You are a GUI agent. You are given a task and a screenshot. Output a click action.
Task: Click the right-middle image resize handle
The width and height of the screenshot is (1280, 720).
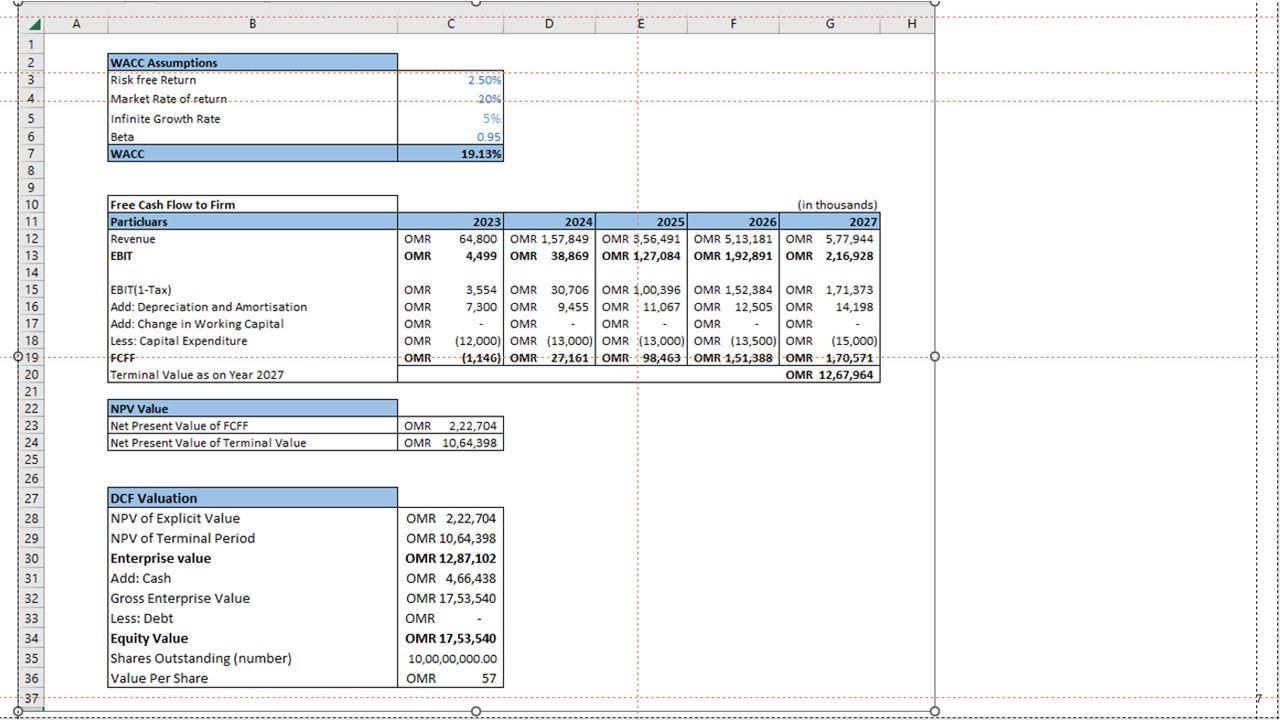[x=935, y=356]
